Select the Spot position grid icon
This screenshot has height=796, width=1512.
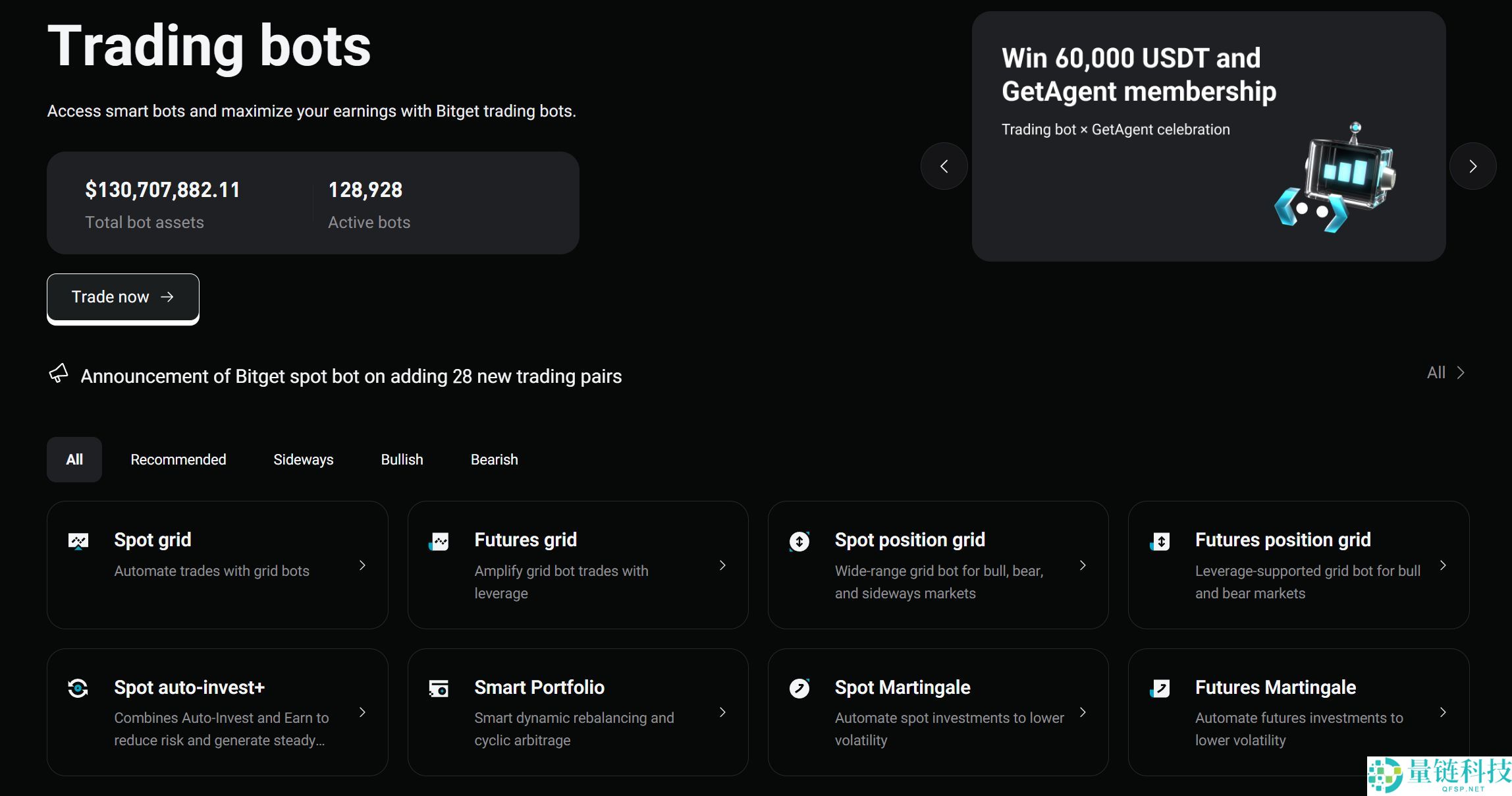pyautogui.click(x=799, y=542)
